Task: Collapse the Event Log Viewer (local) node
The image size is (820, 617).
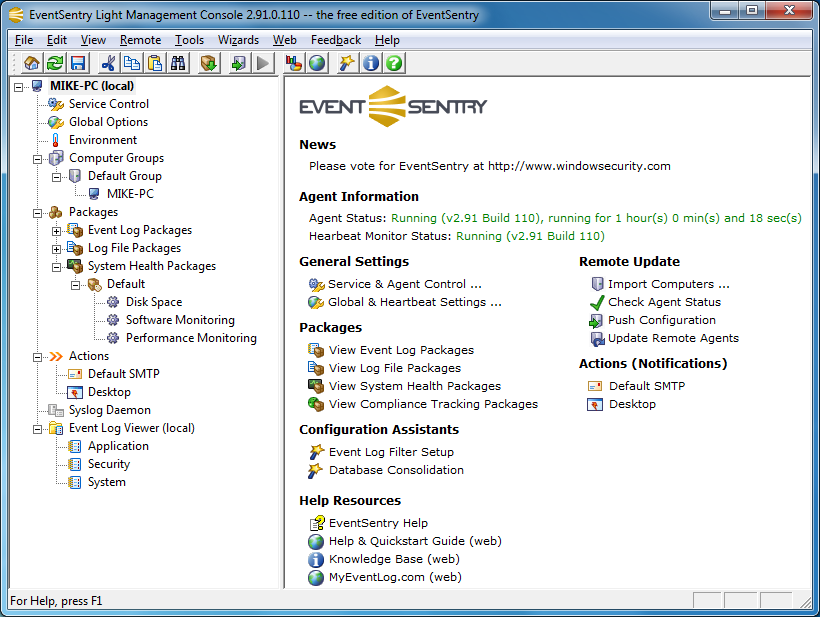Action: (37, 429)
